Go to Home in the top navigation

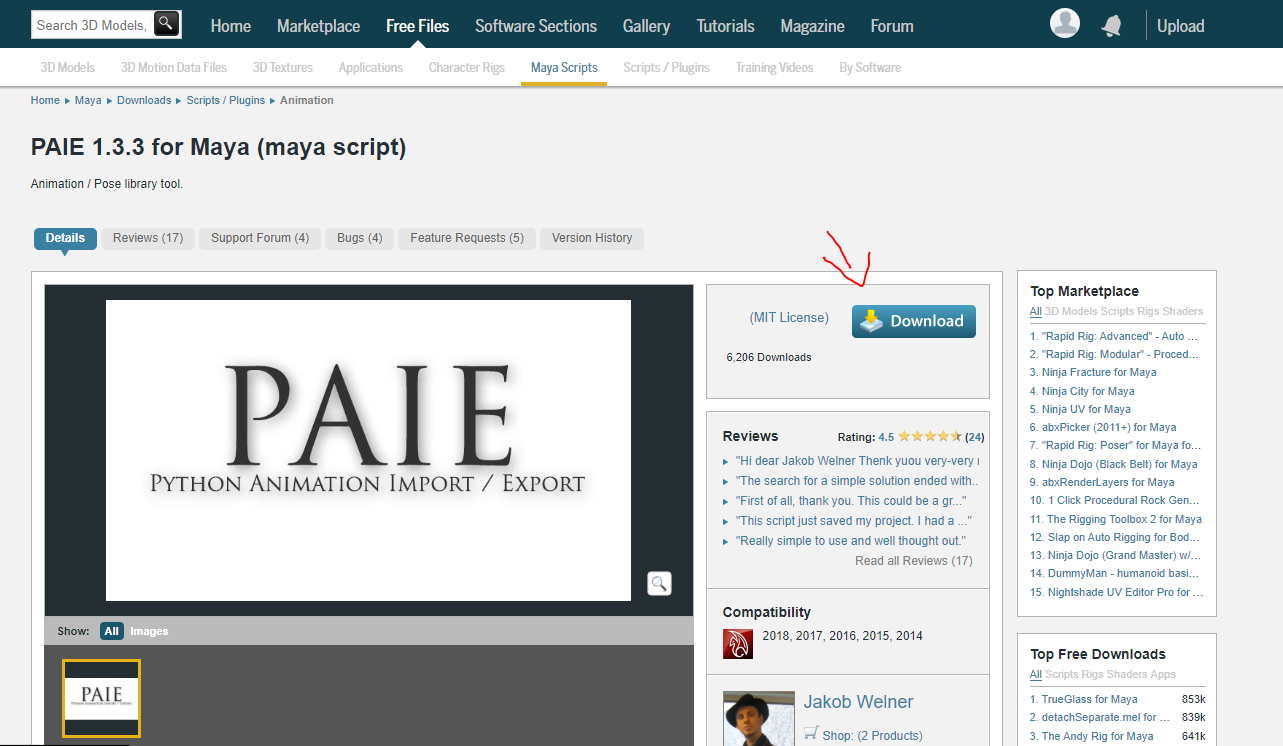(231, 26)
